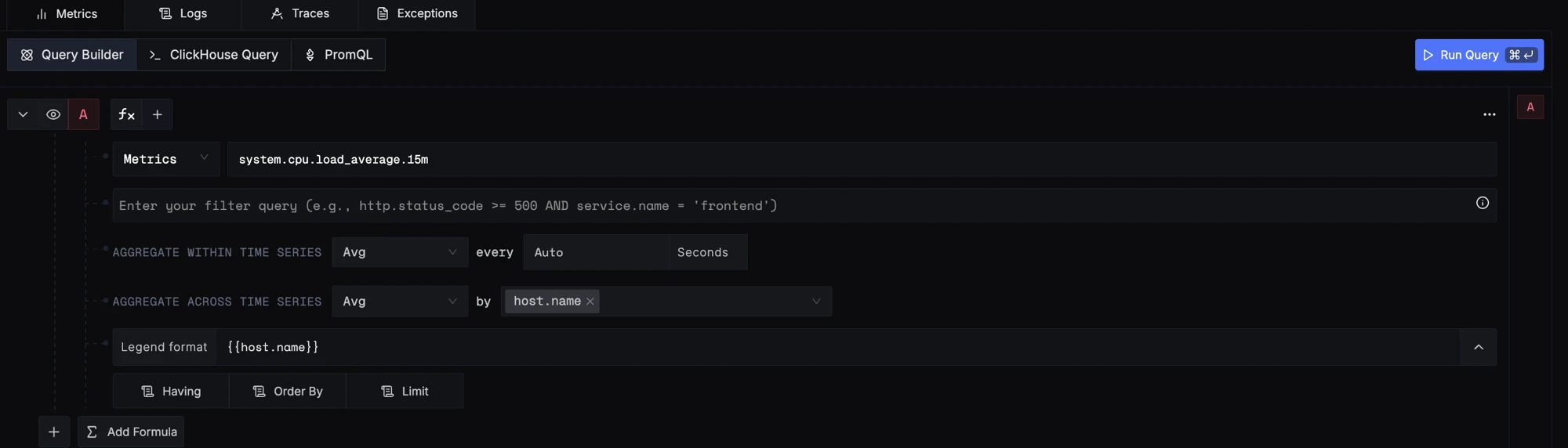Screen dimensions: 1568x448
Task: Select the ClickHouse Query mode
Action: [214, 55]
